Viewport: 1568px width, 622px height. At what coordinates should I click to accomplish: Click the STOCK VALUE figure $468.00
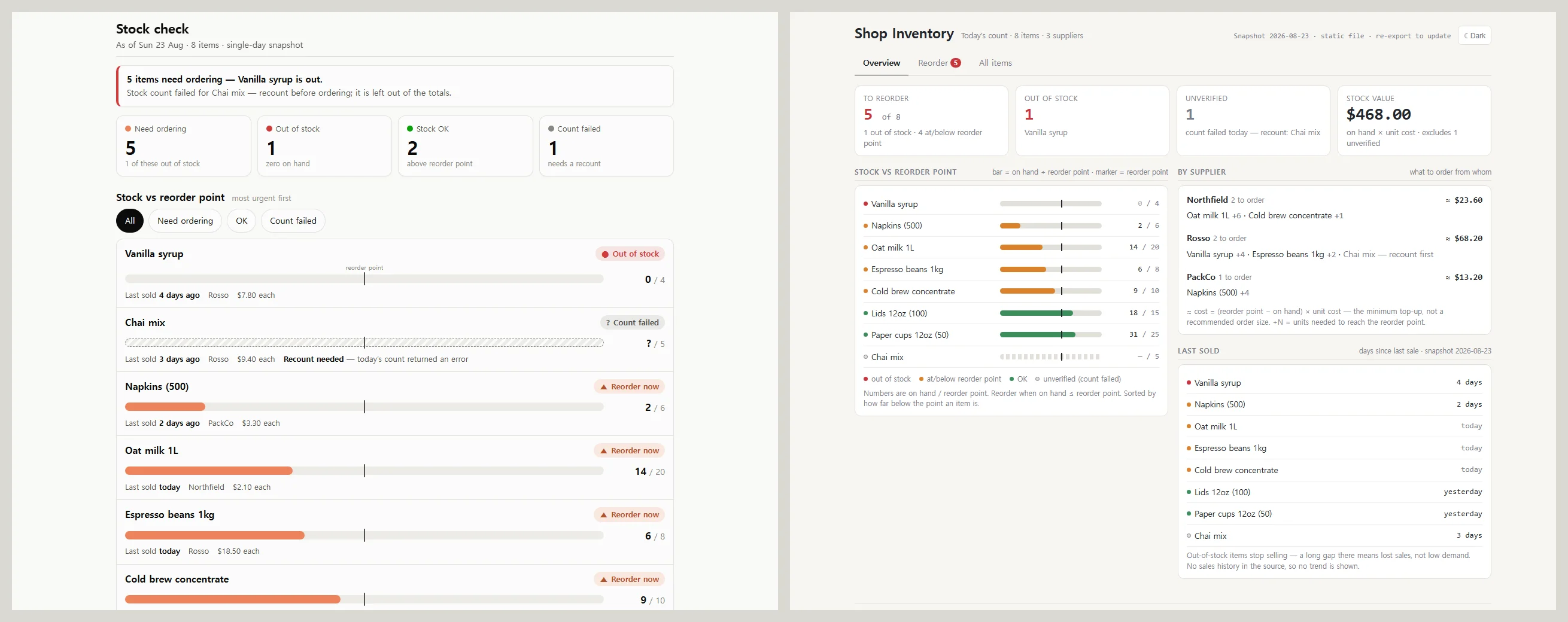pyautogui.click(x=1378, y=114)
